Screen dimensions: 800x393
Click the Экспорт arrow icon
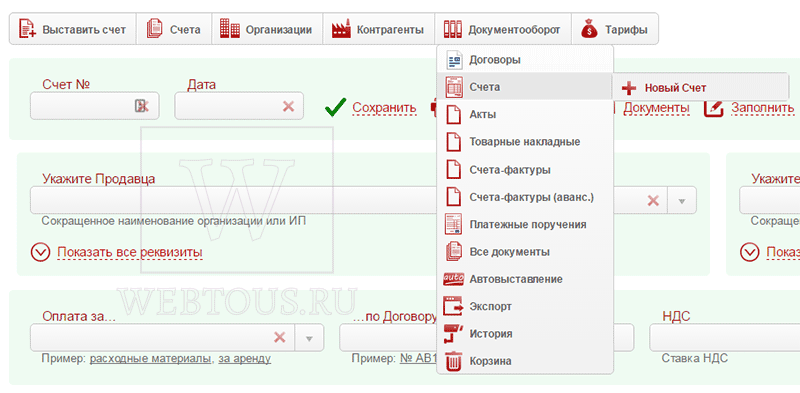454,306
